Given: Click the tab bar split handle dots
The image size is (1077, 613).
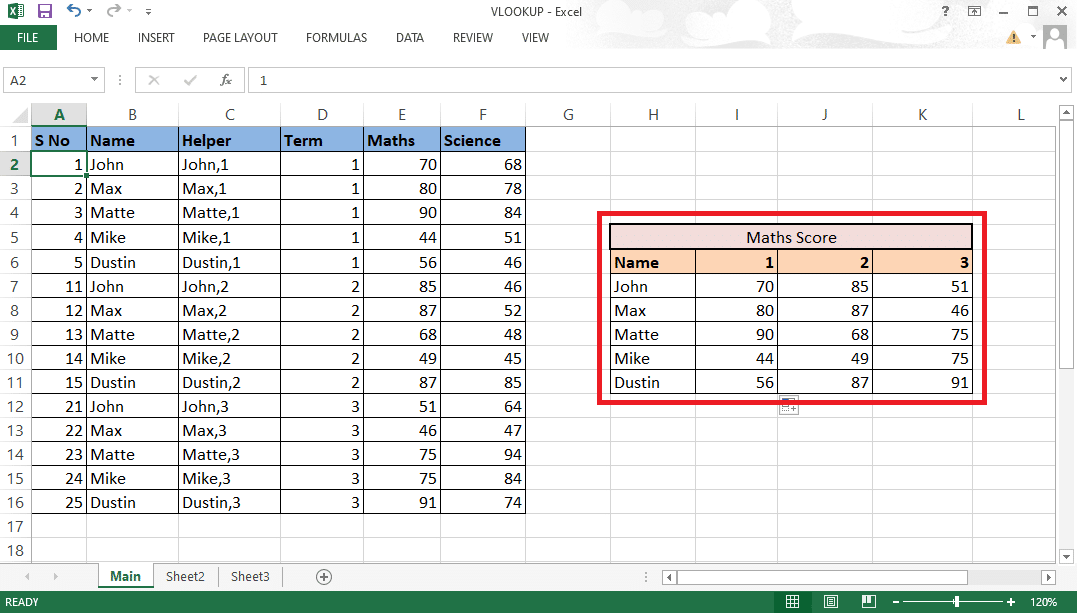Looking at the screenshot, I should [x=646, y=577].
